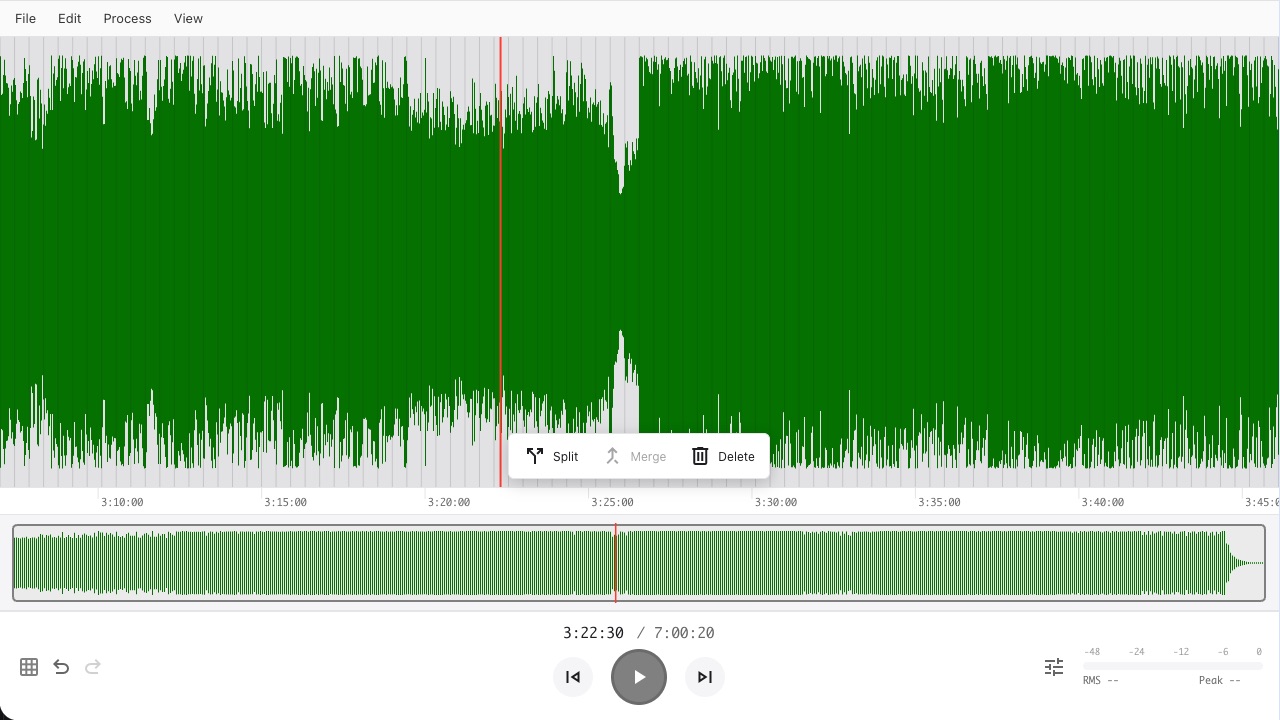Click the 3:30:00 ruler label
Screen dimensions: 1280x720
(x=776, y=502)
